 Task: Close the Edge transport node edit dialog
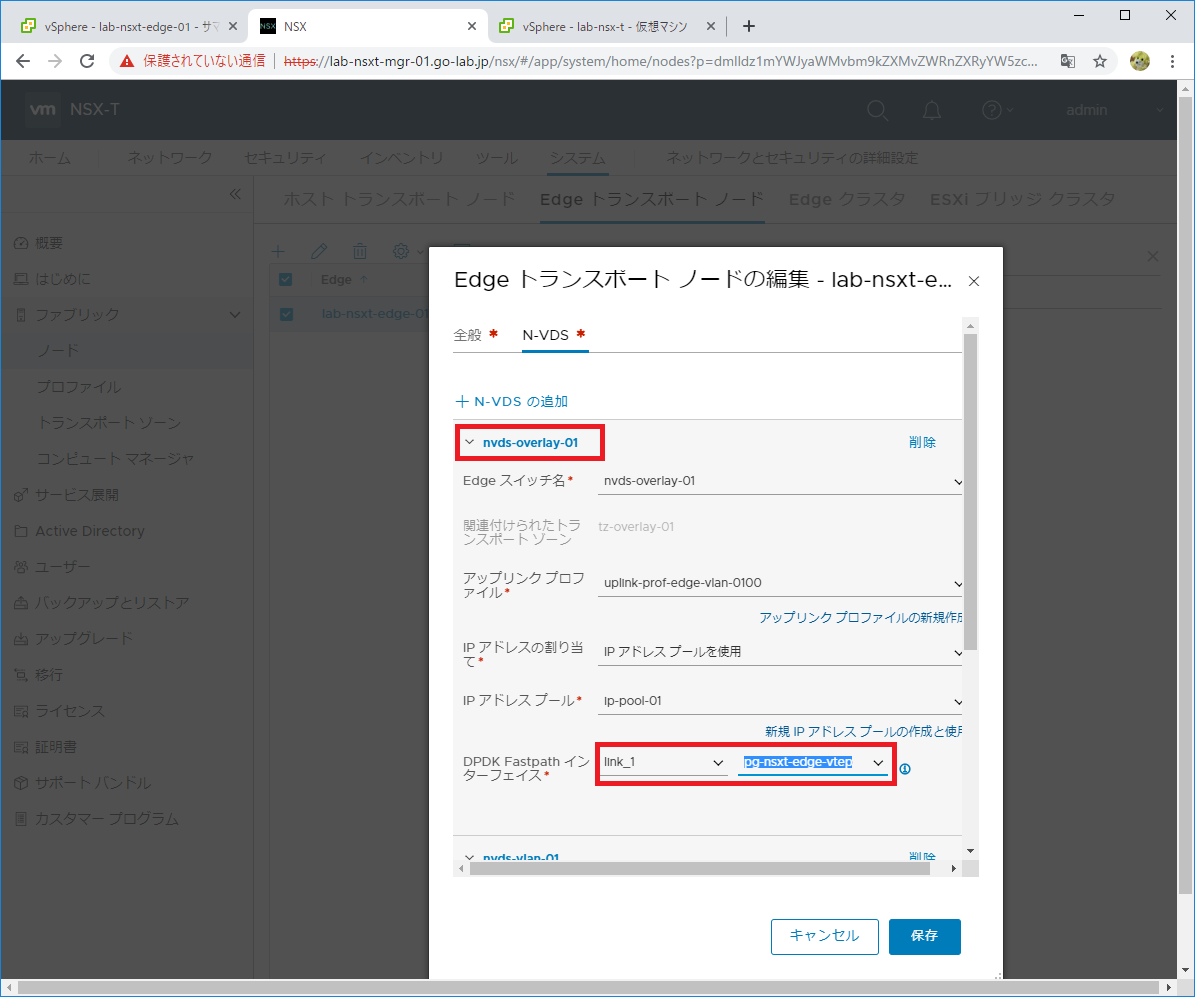pyautogui.click(x=973, y=281)
